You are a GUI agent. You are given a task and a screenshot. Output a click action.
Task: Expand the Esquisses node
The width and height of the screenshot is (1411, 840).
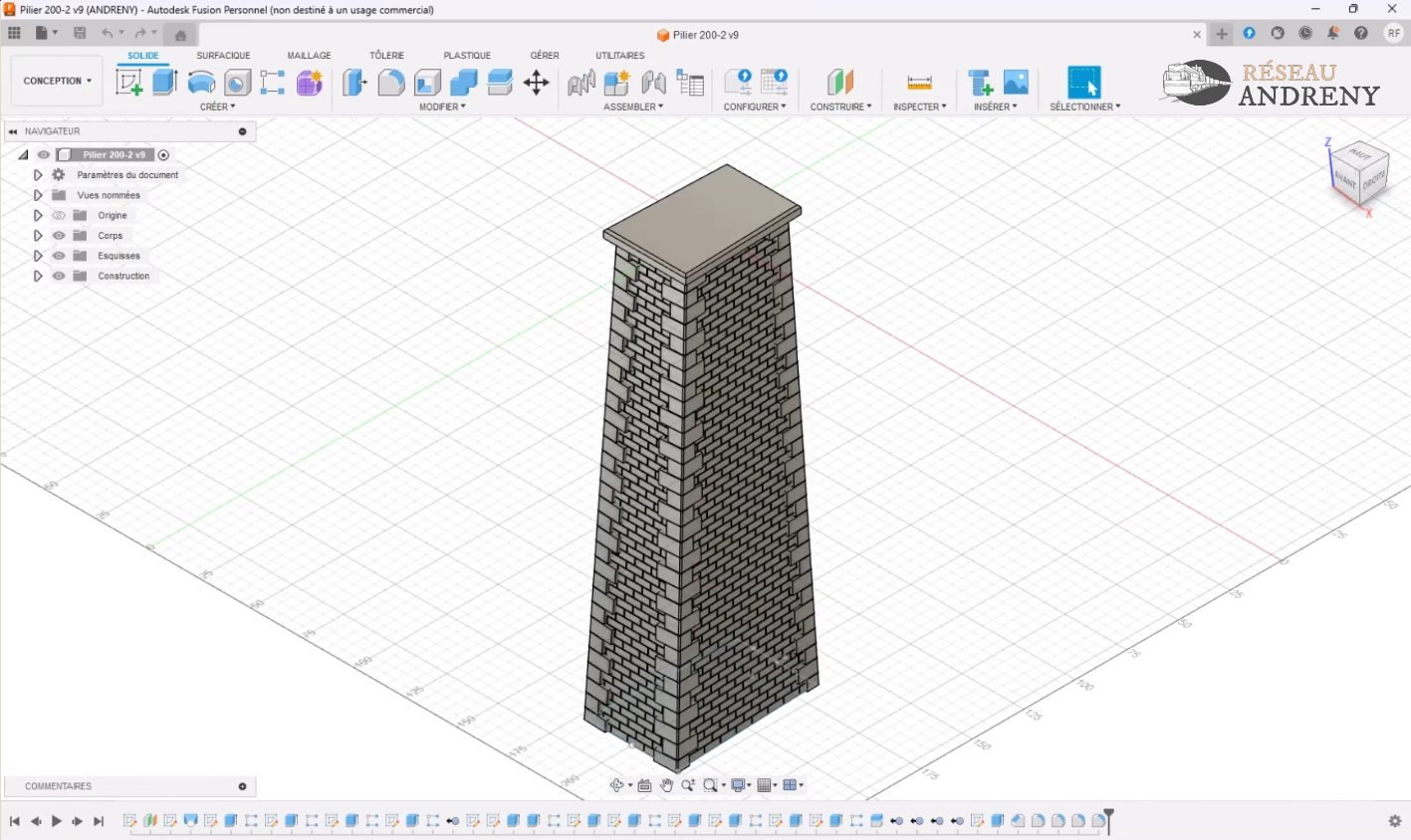(38, 256)
